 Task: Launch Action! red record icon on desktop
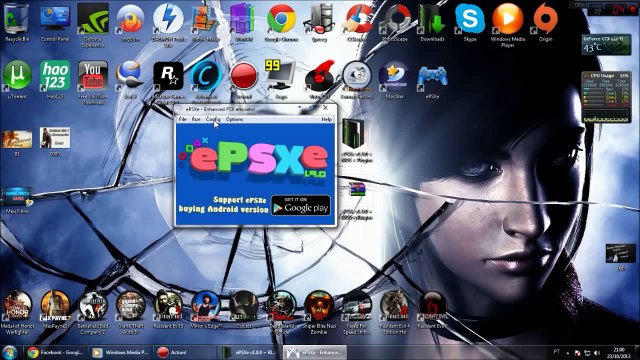(244, 80)
